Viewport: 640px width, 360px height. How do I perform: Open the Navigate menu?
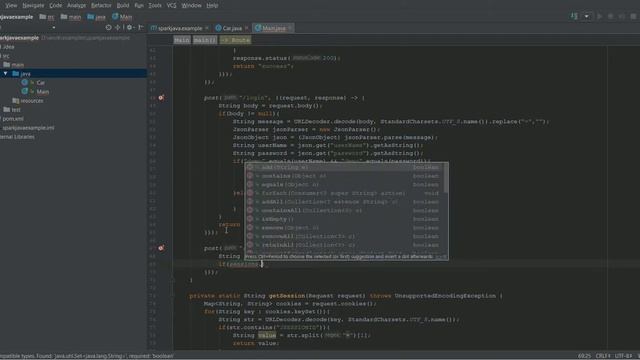(33, 5)
